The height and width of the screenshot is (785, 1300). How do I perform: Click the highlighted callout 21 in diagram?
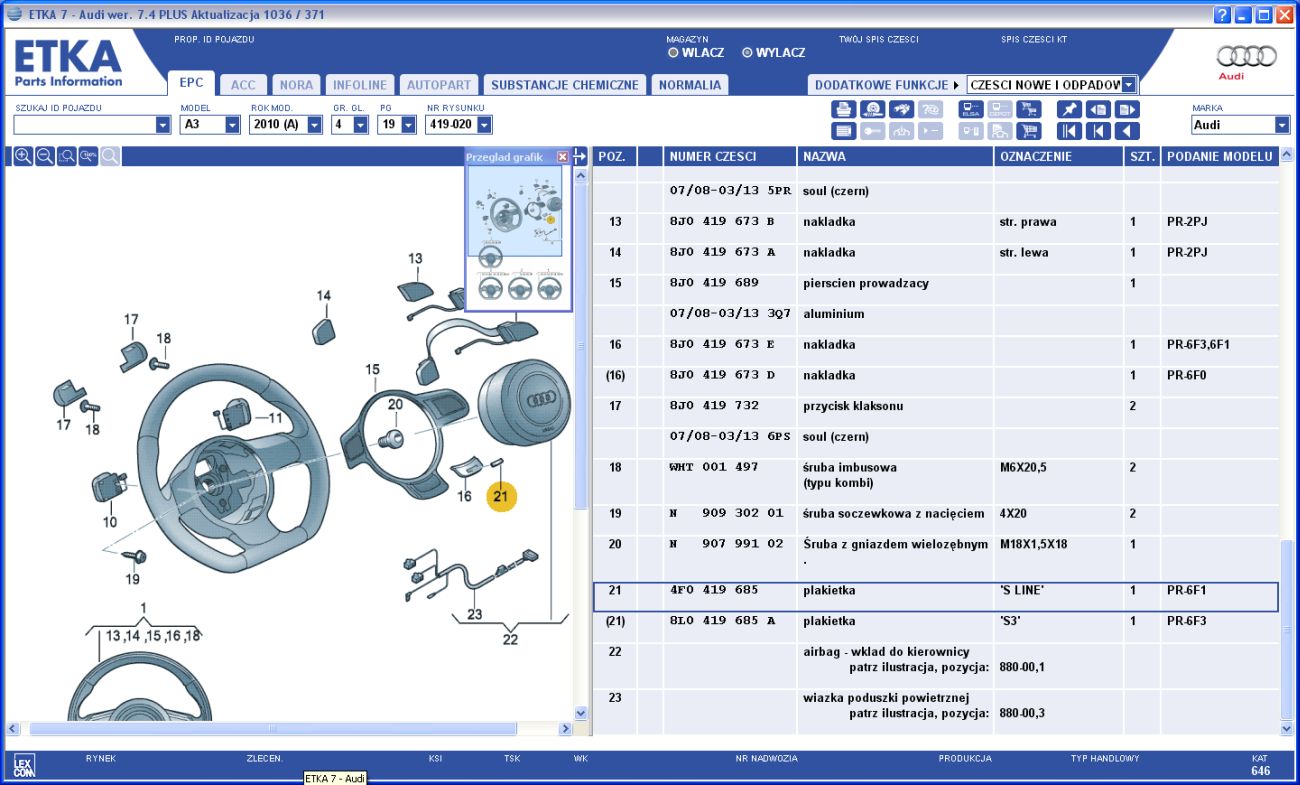[501, 496]
